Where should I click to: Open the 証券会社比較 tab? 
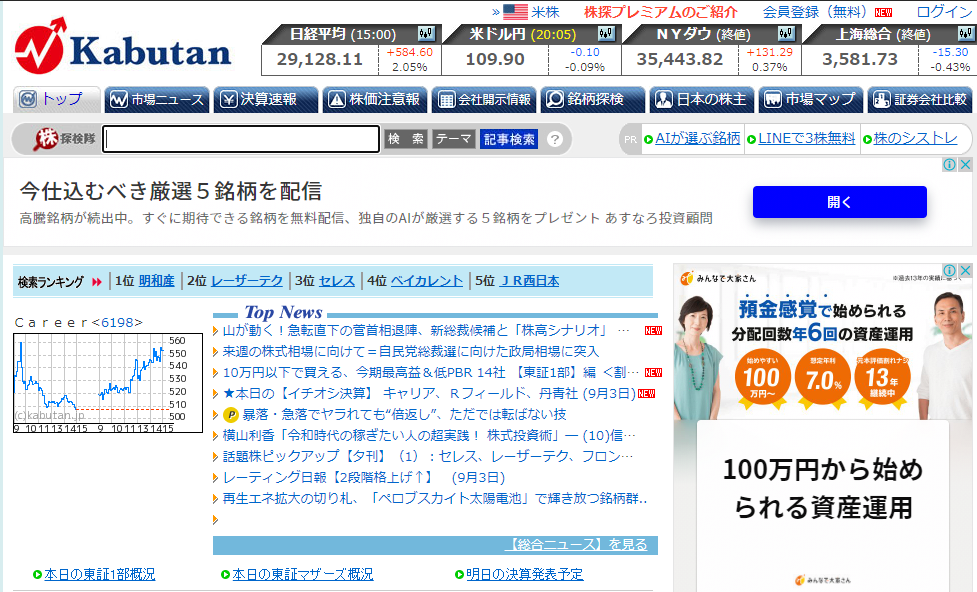click(920, 100)
